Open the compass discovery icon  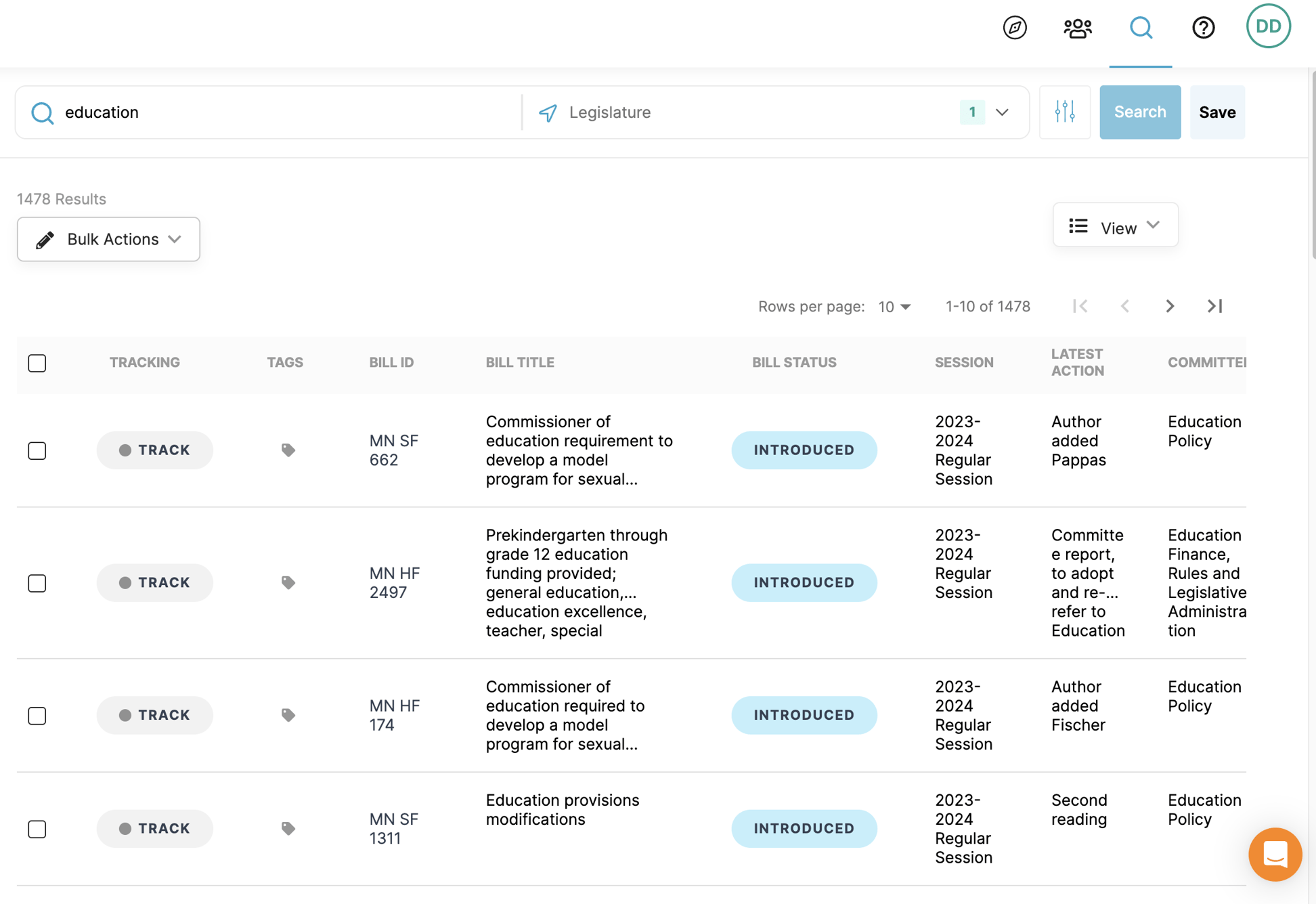pyautogui.click(x=1014, y=28)
